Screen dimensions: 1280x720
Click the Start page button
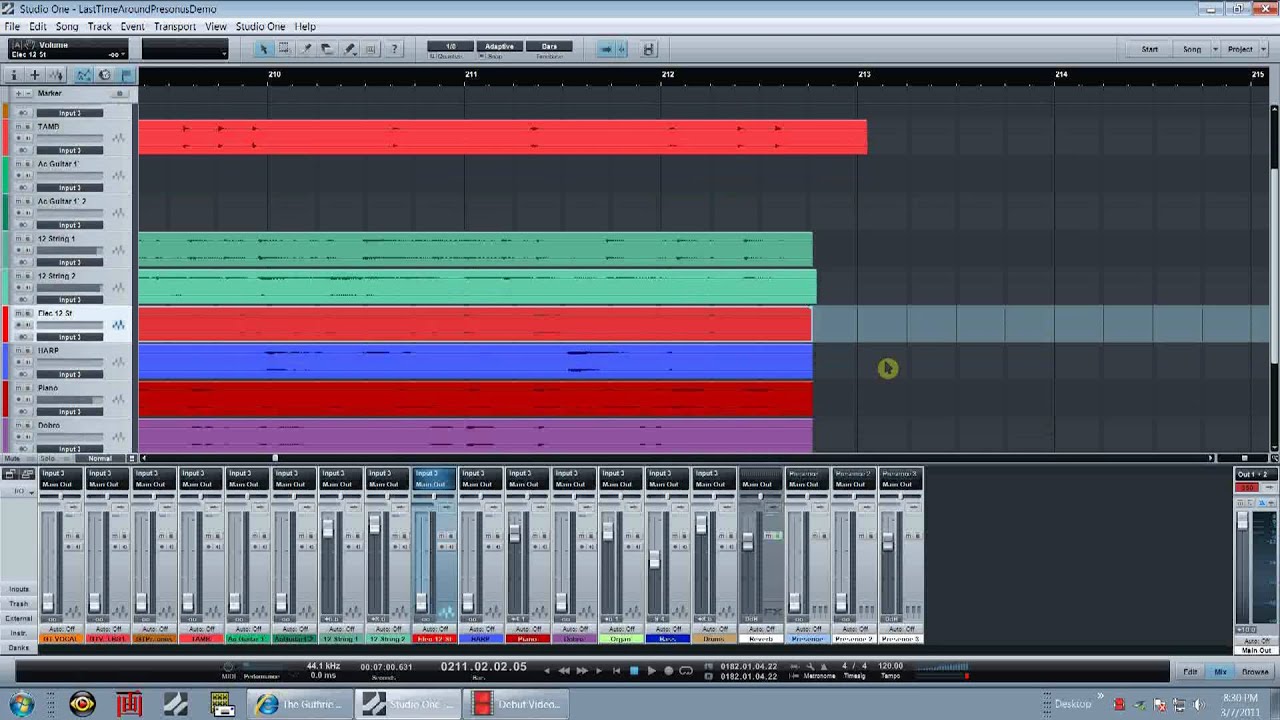[x=1150, y=49]
